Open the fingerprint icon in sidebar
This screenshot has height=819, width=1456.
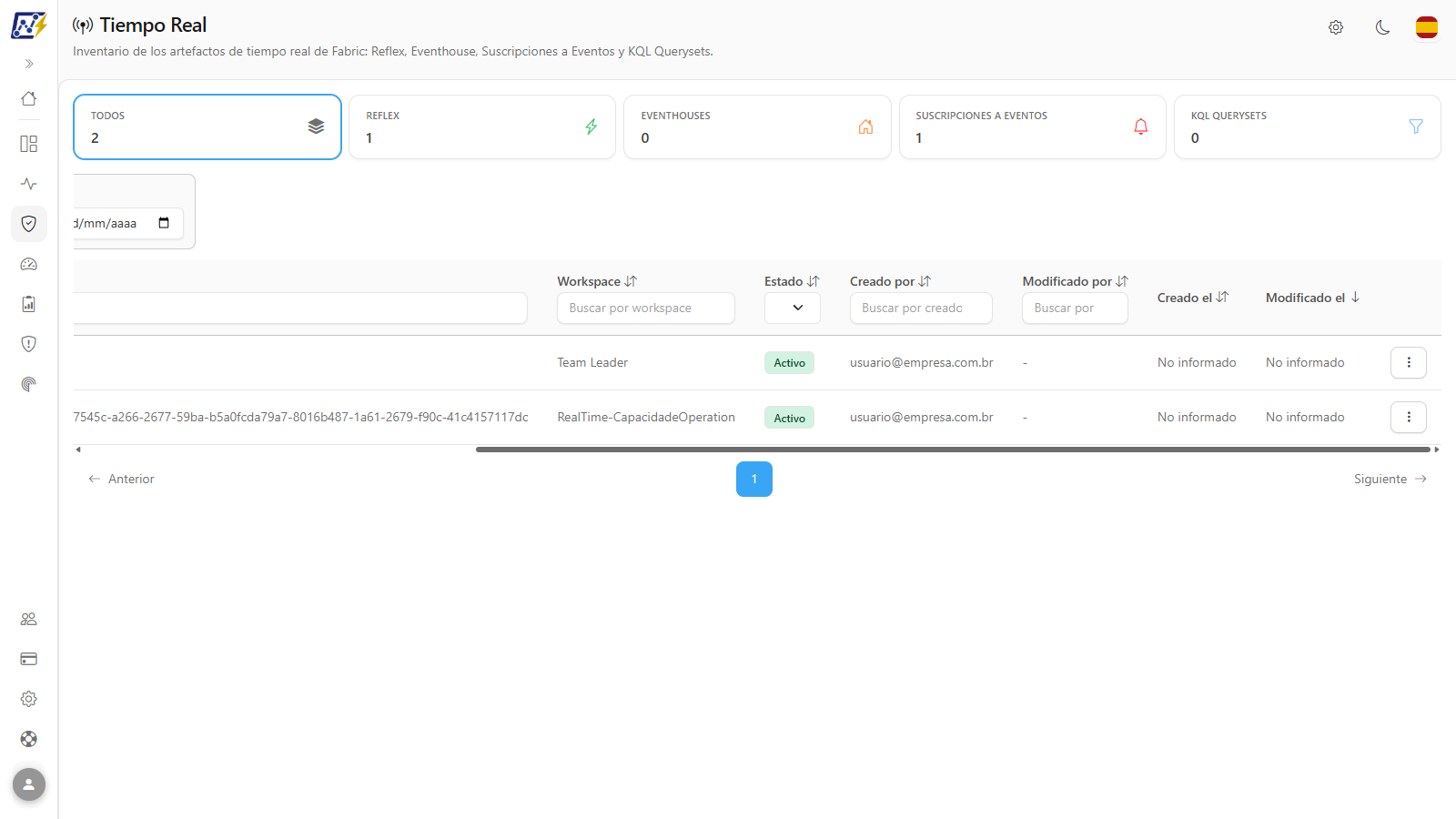click(29, 384)
